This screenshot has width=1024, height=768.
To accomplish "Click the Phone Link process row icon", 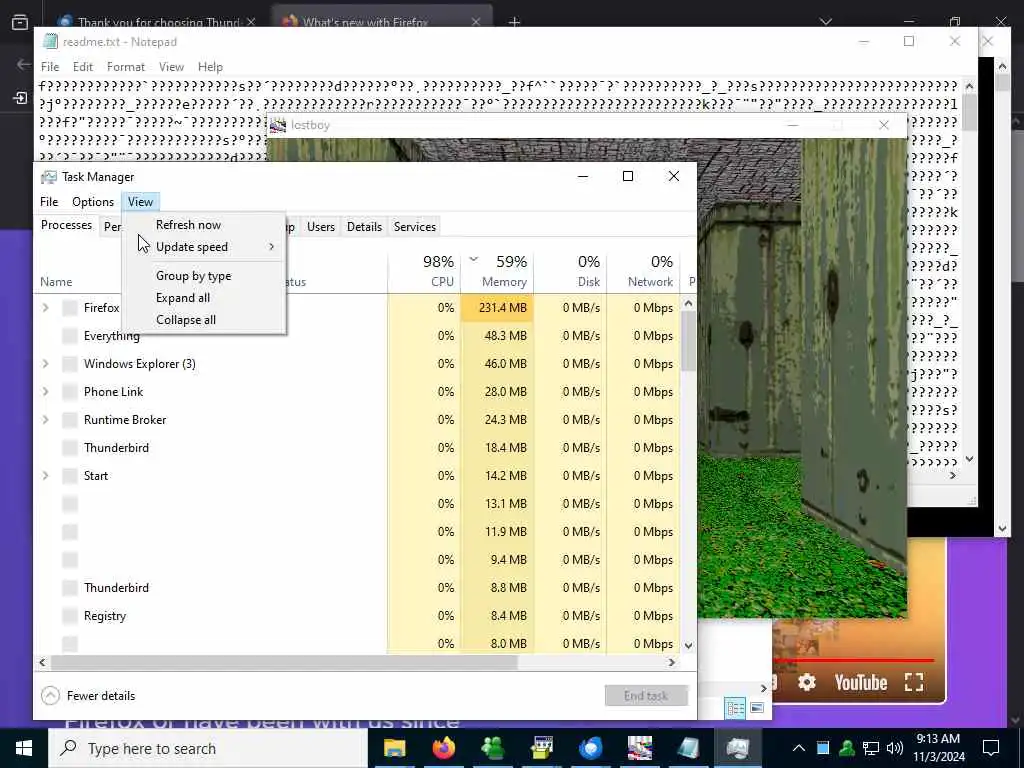I will click(x=70, y=392).
